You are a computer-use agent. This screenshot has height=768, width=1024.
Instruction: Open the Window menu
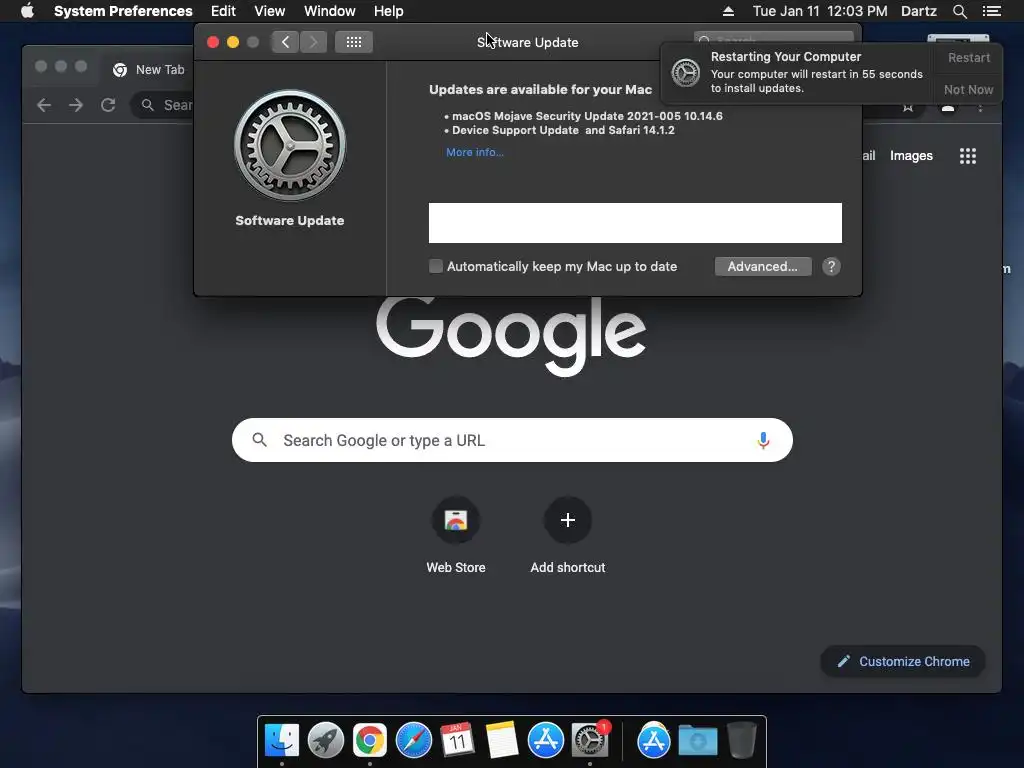click(329, 11)
